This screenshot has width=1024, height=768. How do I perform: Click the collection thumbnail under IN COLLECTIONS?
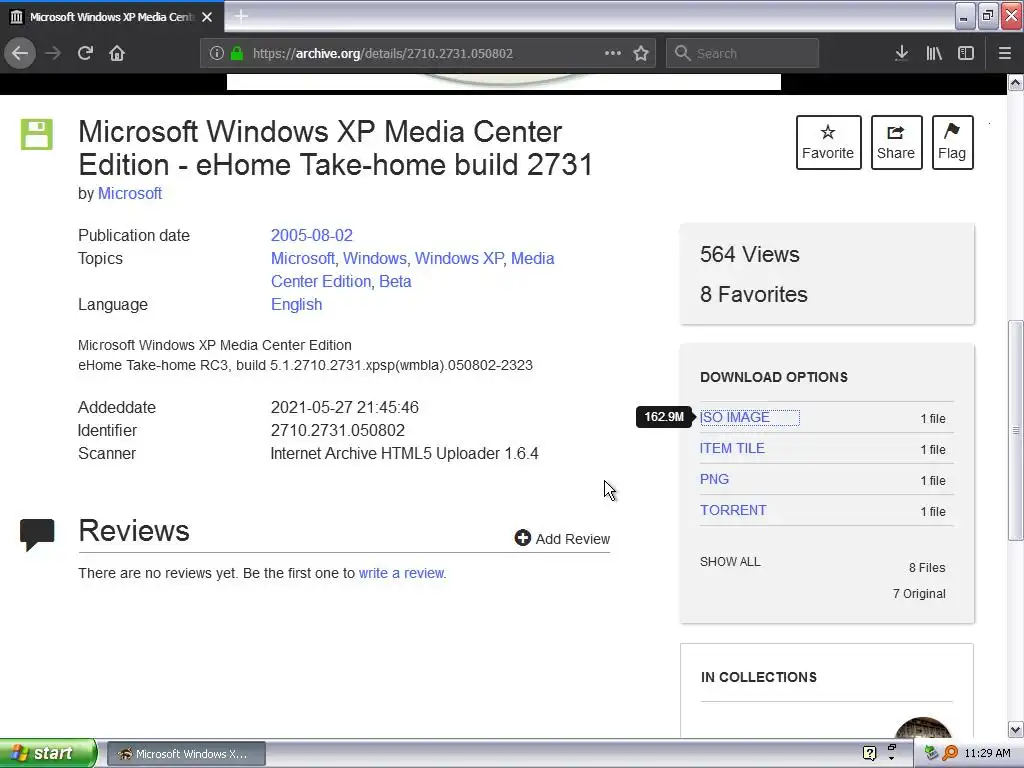923,728
